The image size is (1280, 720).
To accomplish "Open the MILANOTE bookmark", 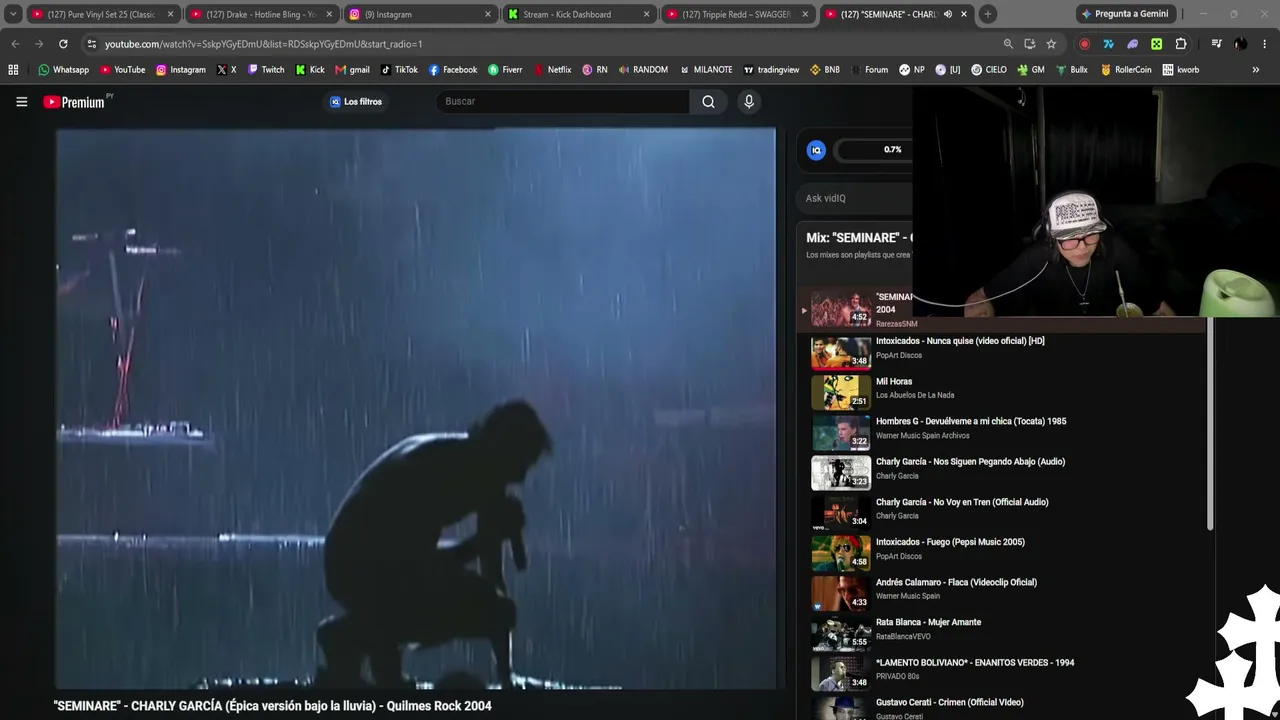I will click(706, 70).
